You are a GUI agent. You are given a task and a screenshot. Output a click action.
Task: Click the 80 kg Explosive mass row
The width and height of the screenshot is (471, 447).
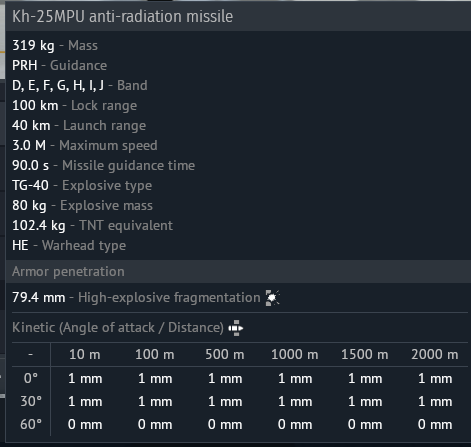click(82, 205)
